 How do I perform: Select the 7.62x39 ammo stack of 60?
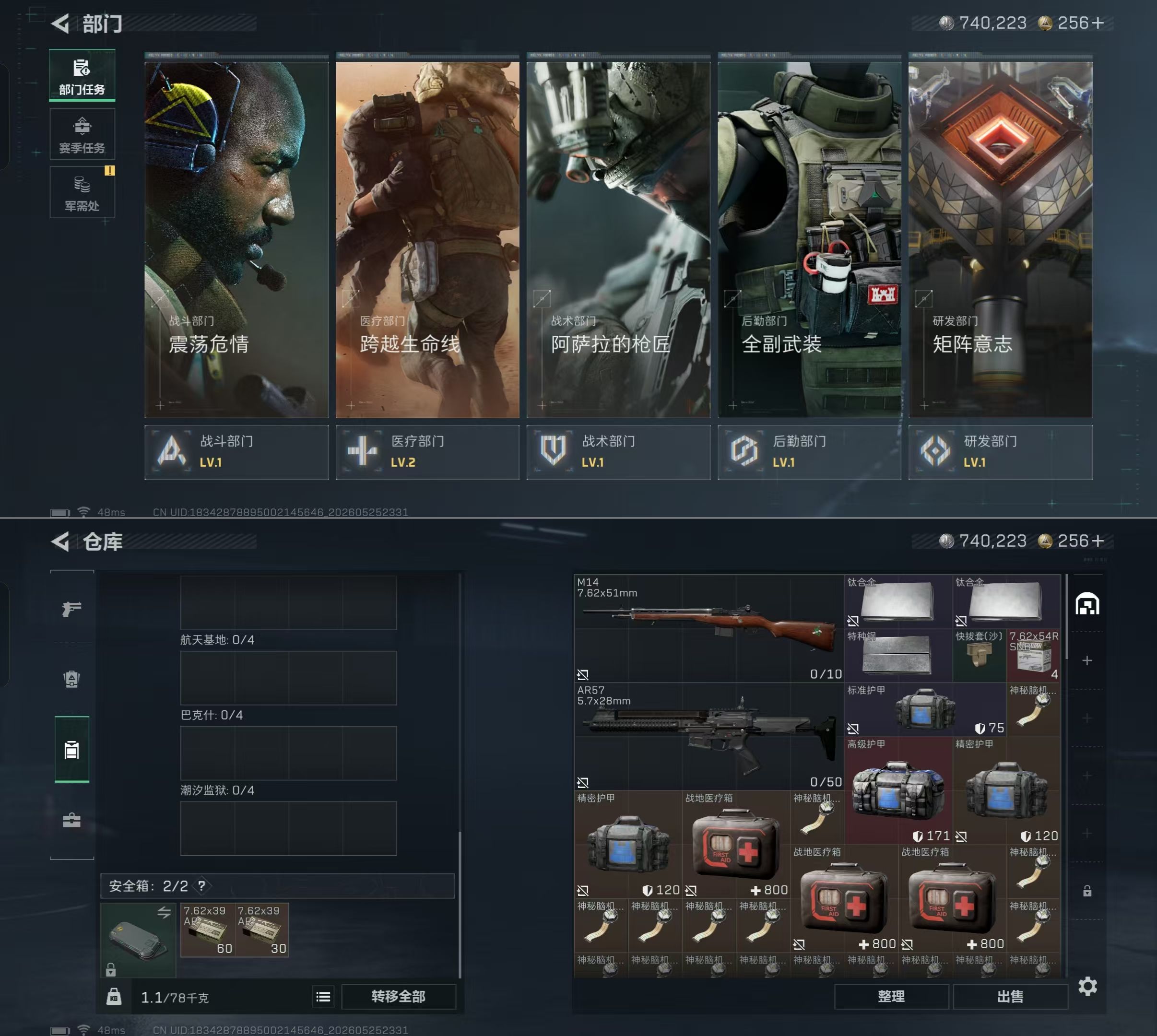[x=207, y=930]
